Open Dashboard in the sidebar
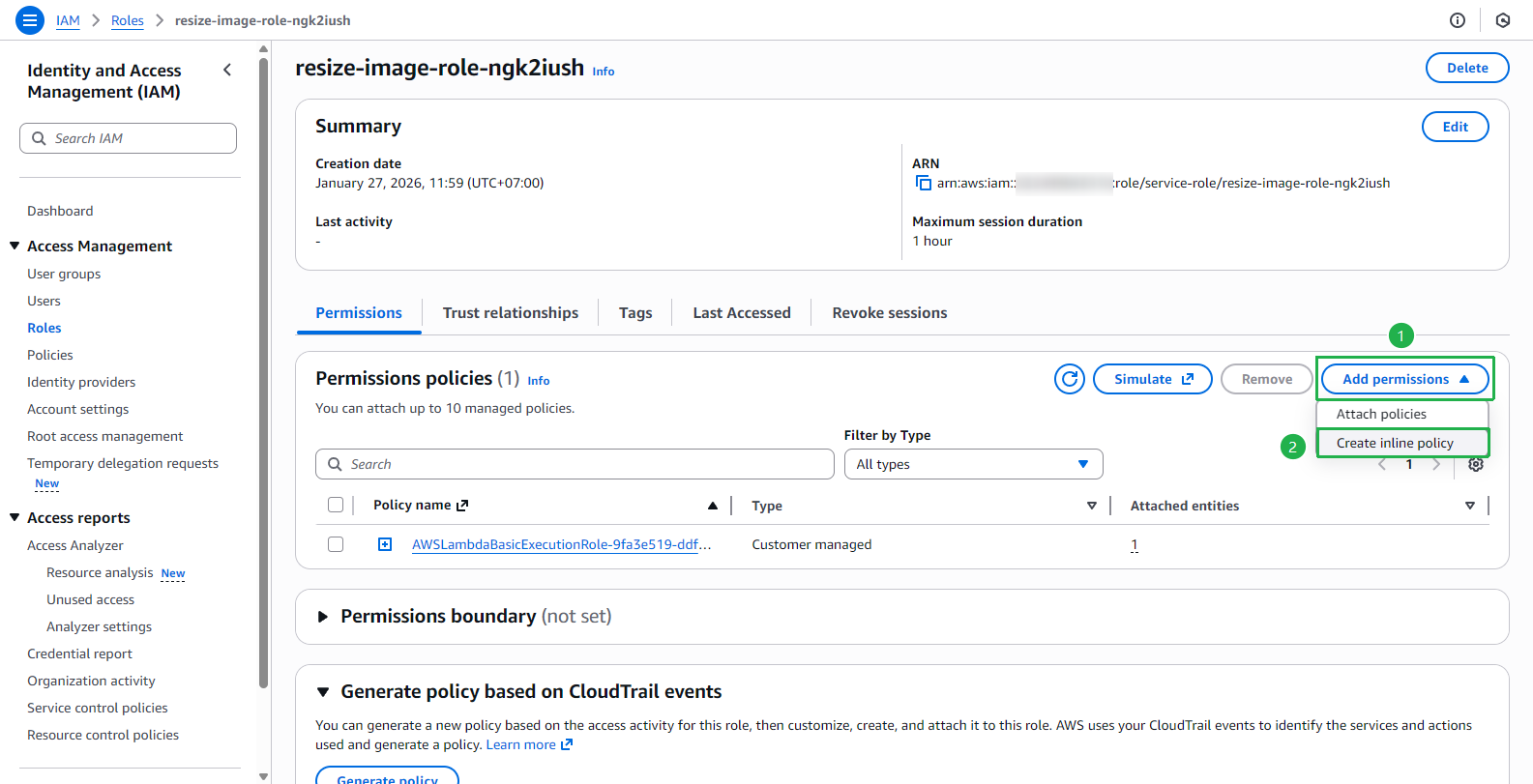The height and width of the screenshot is (784, 1533). coord(60,211)
